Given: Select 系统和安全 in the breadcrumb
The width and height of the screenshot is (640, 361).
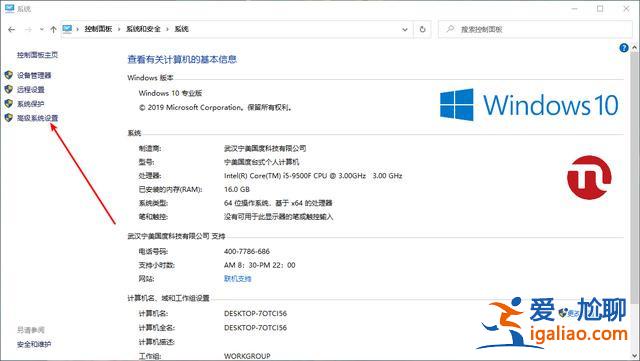Looking at the screenshot, I should click(143, 29).
